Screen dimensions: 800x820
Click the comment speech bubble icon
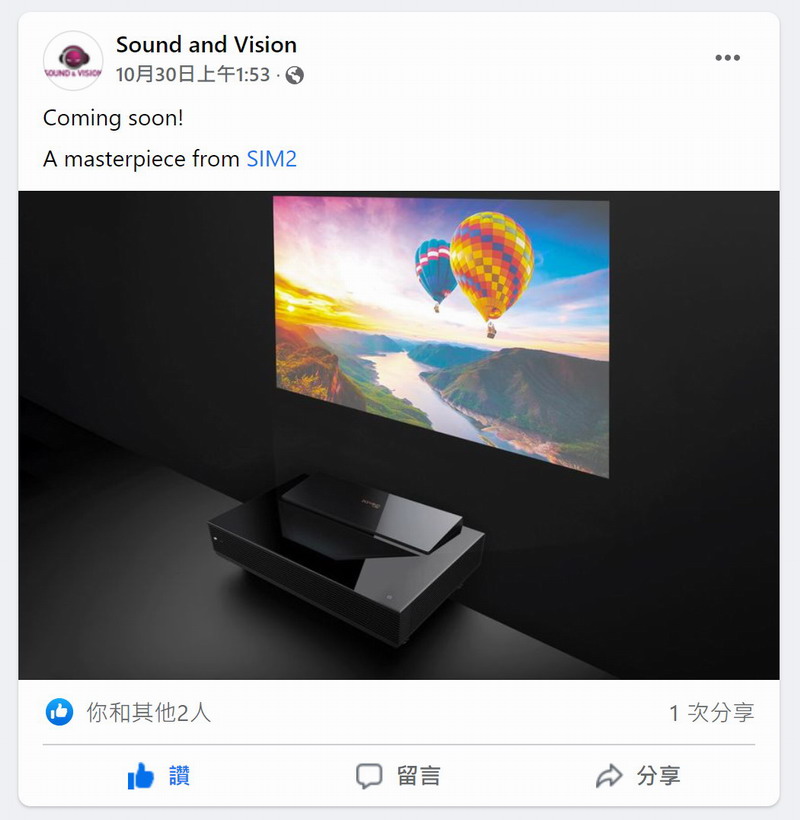click(x=369, y=776)
